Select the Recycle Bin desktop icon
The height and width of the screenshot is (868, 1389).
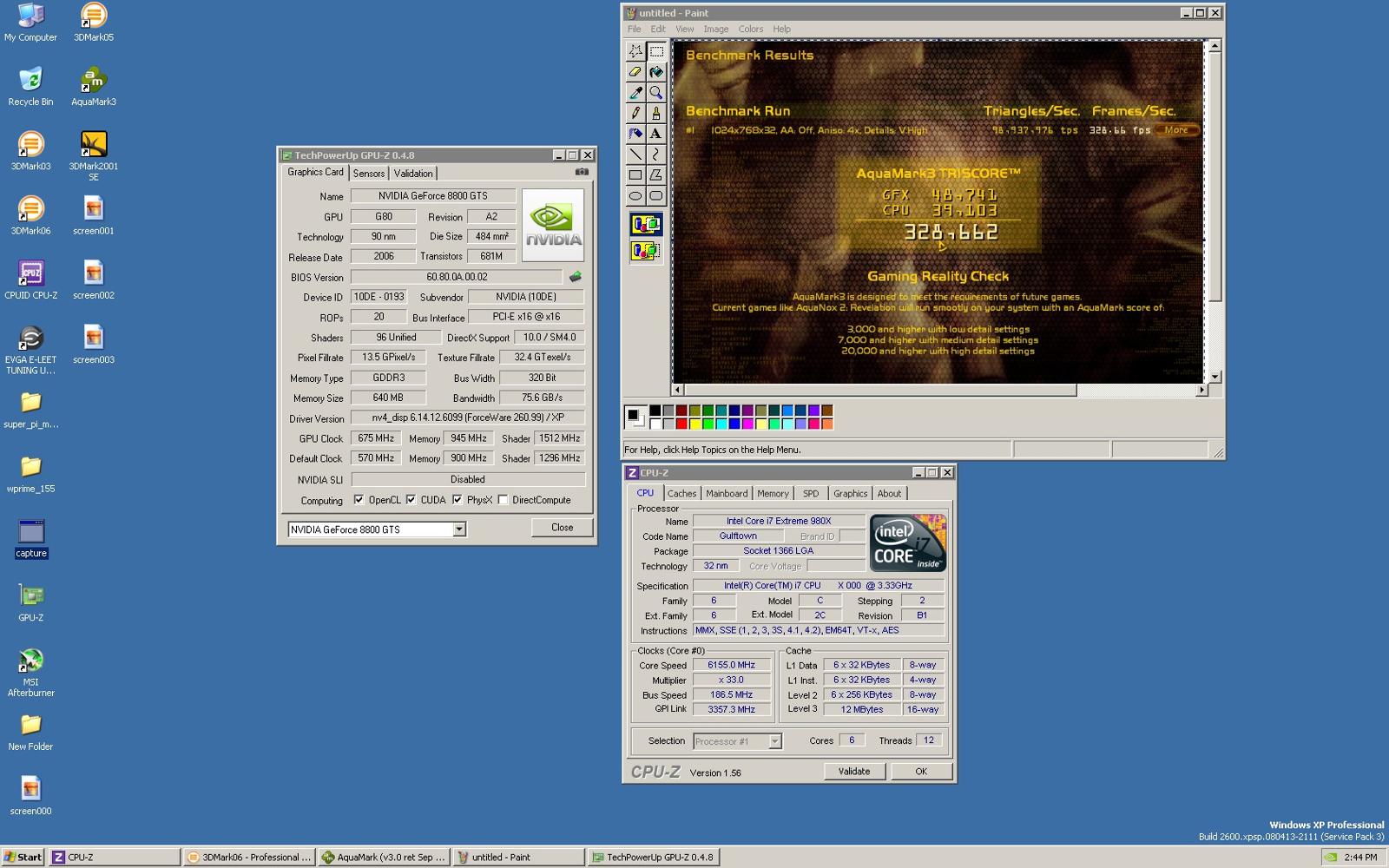tap(30, 86)
